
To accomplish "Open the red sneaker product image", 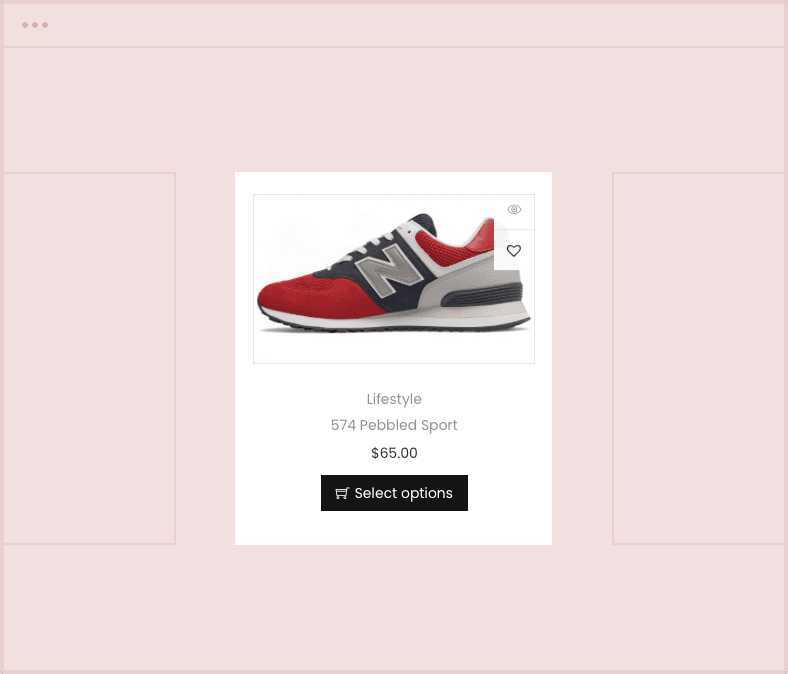I will click(x=394, y=278).
